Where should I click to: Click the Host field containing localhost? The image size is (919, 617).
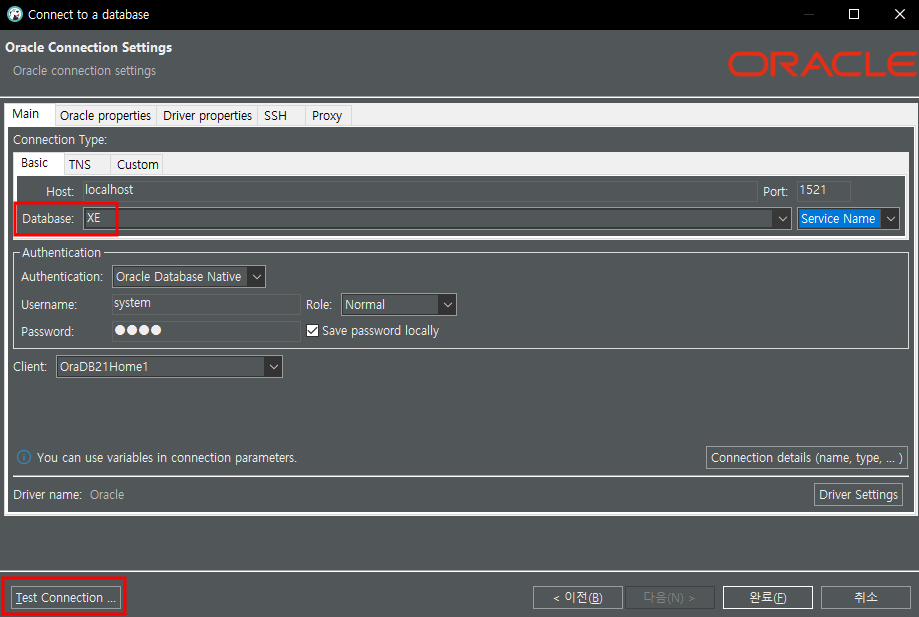[x=420, y=191]
